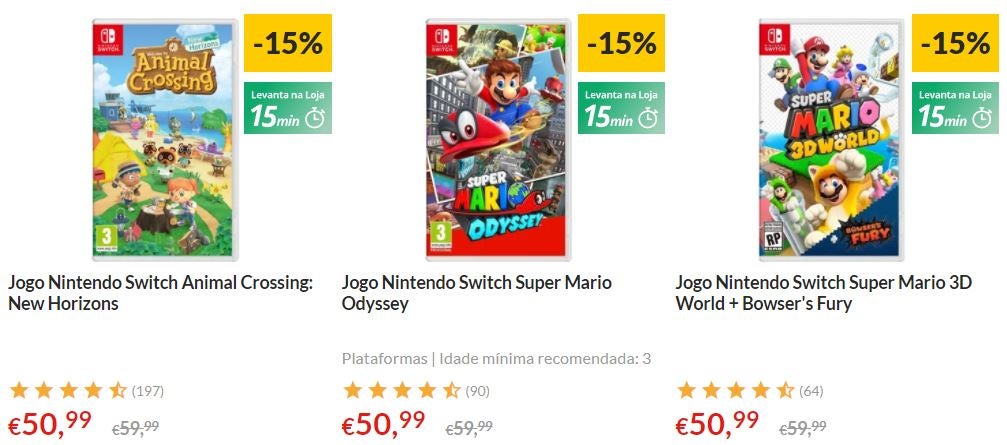The image size is (1007, 445).
Task: Click Animal Crossing's -15% discount badge
Action: click(288, 43)
